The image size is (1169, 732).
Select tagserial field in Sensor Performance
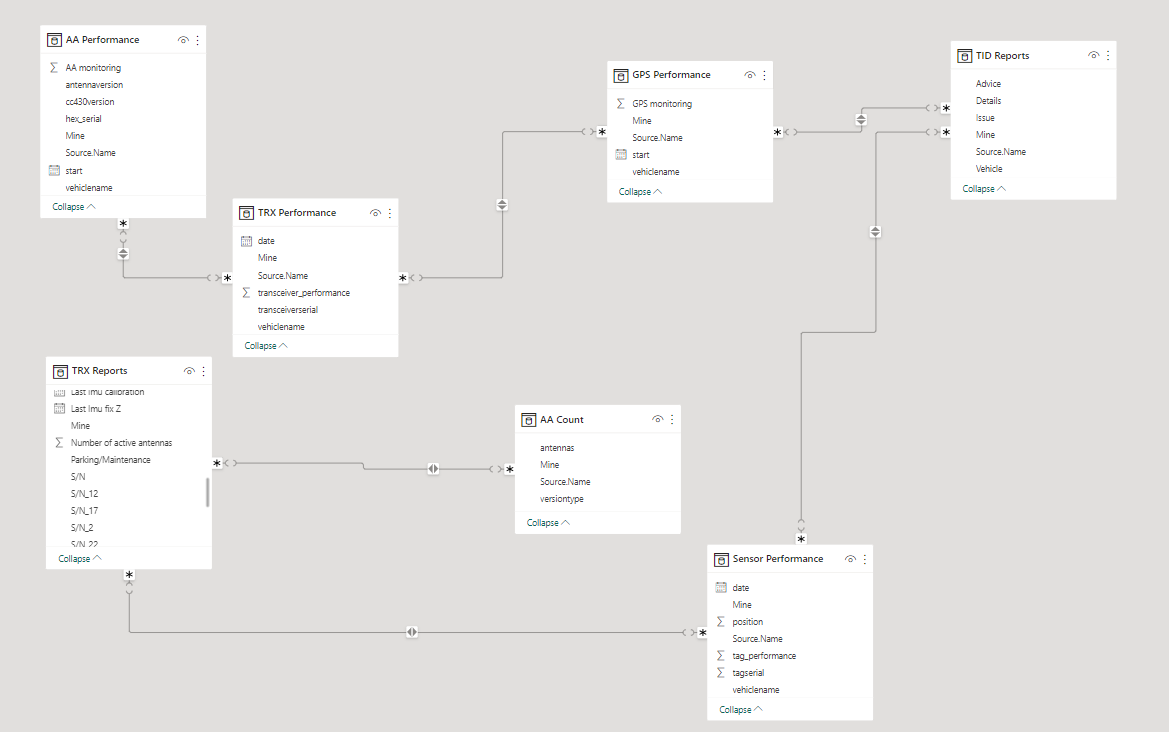click(x=749, y=673)
